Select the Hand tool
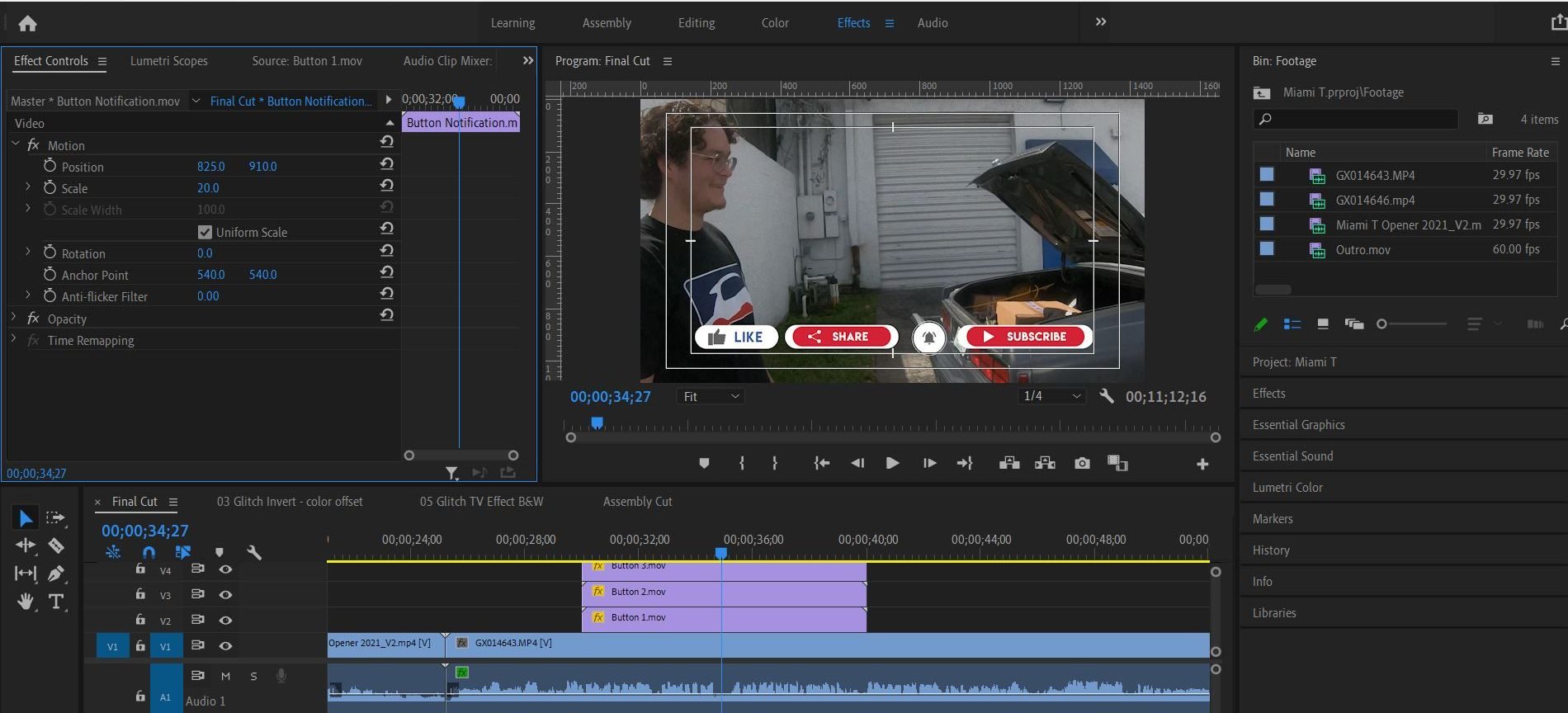 (26, 602)
